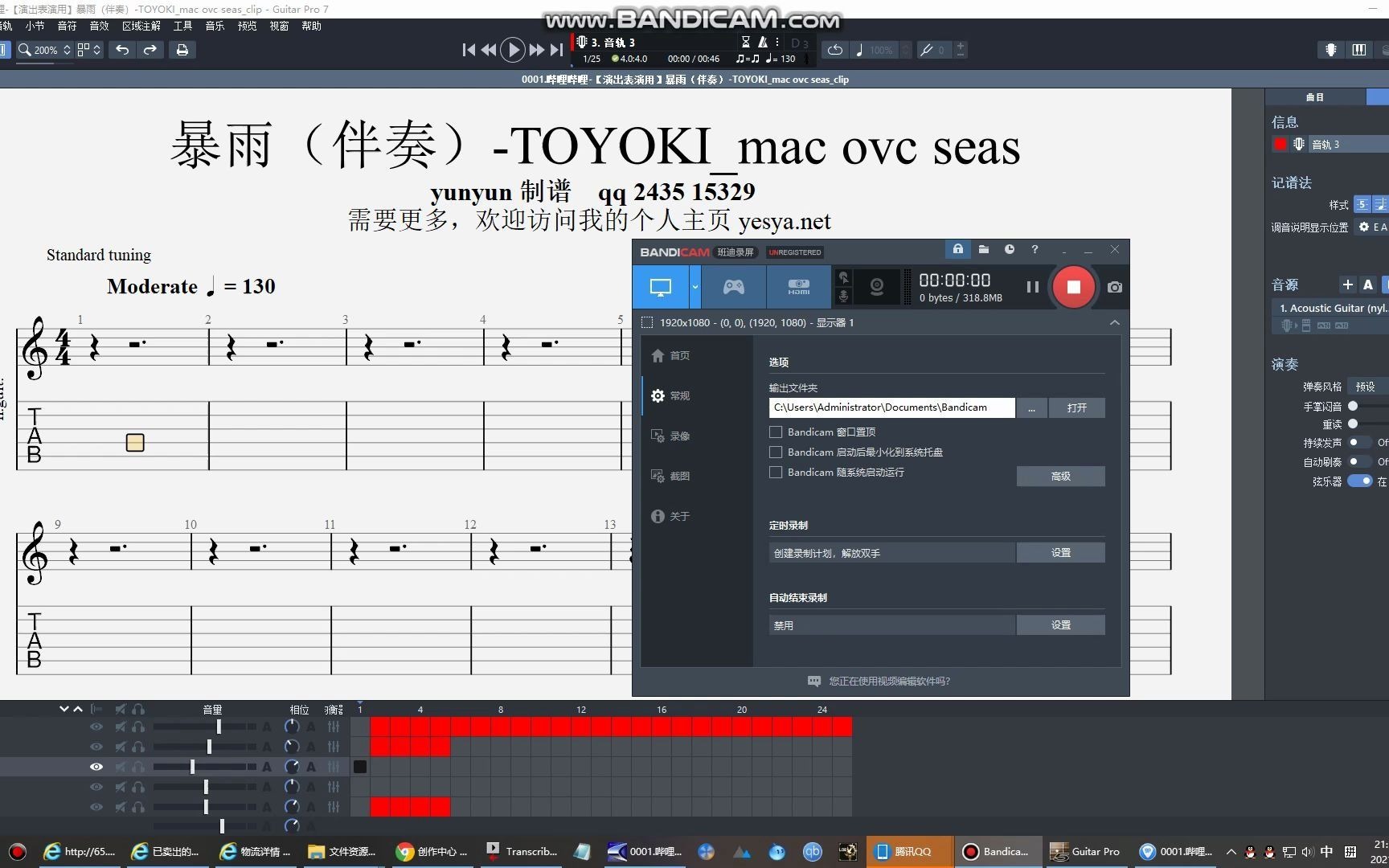
Task: Select Bandicam HDMI device recording mode
Action: point(798,287)
